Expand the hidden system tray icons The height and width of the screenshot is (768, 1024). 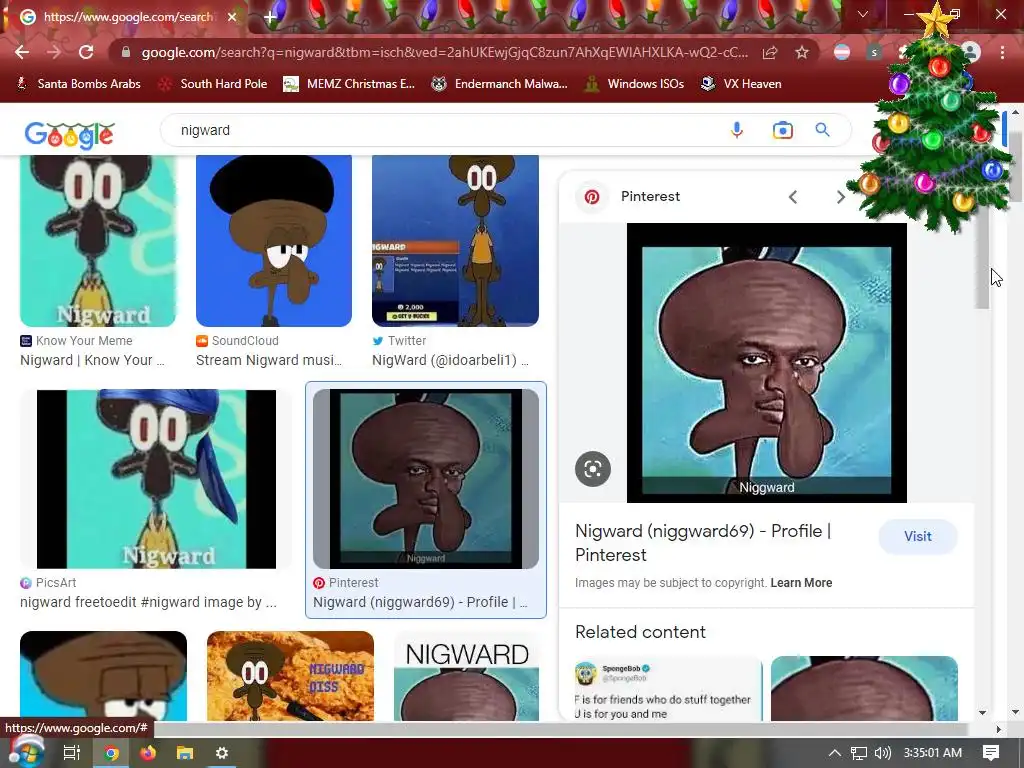coord(835,753)
